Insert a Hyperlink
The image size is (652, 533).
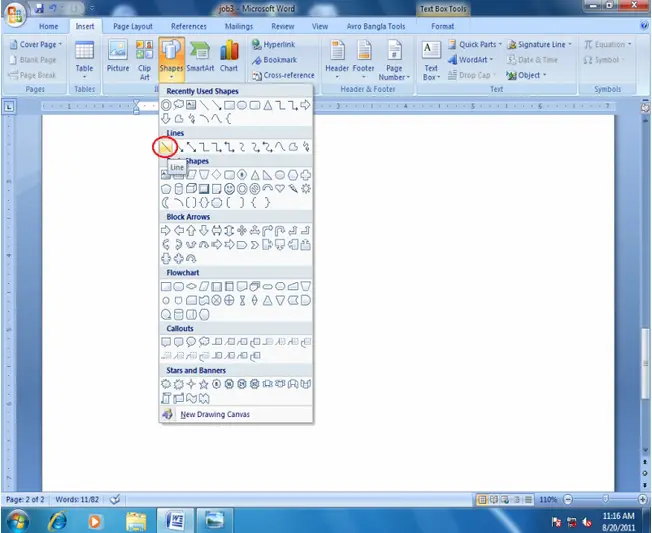274,44
